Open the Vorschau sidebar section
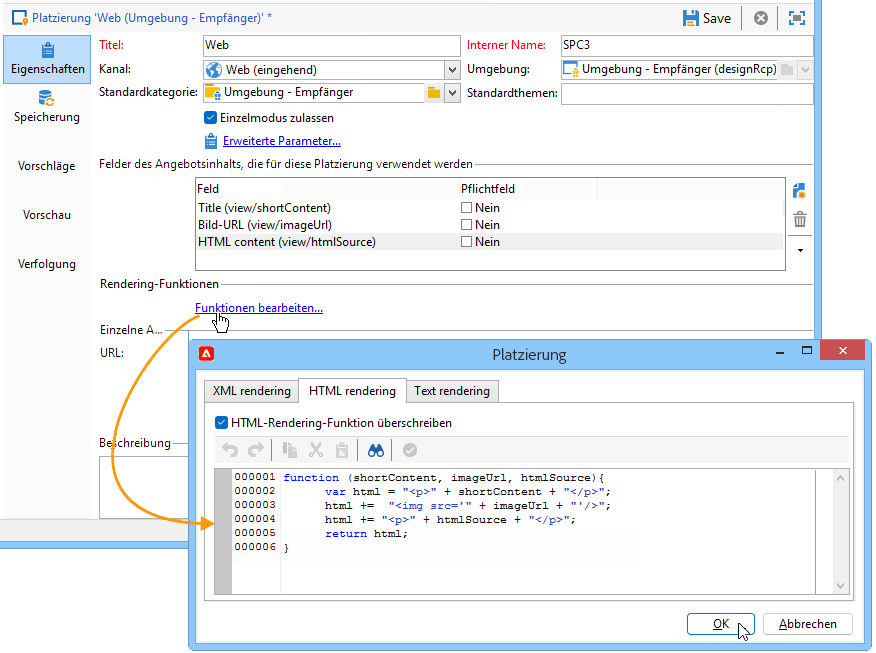 [47, 215]
